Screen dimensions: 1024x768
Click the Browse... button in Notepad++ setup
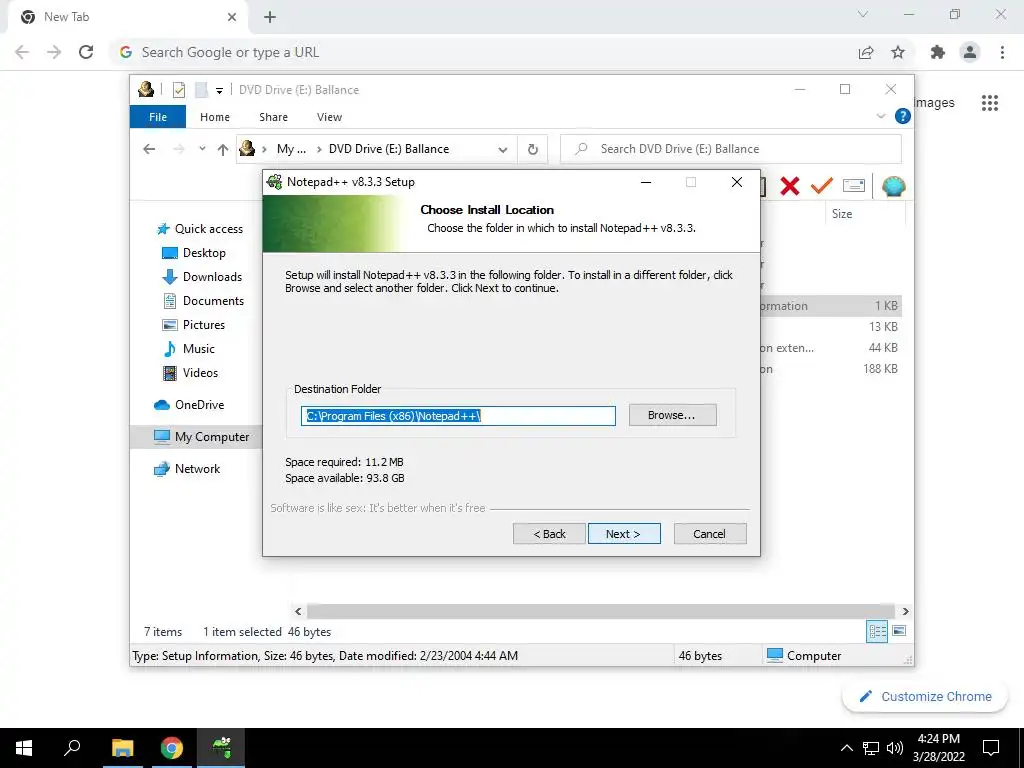[673, 415]
